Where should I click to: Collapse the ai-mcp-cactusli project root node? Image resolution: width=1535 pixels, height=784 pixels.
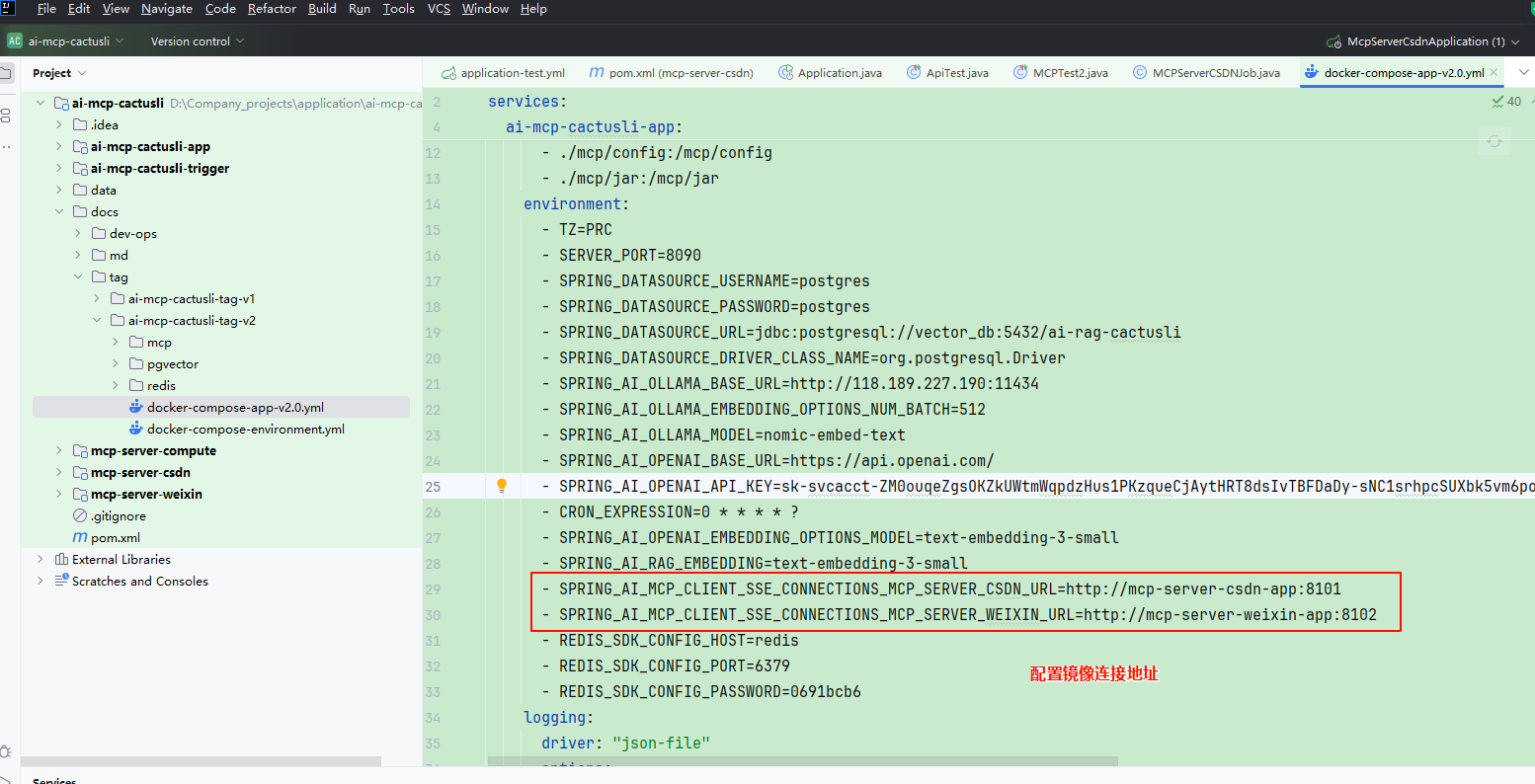click(40, 103)
